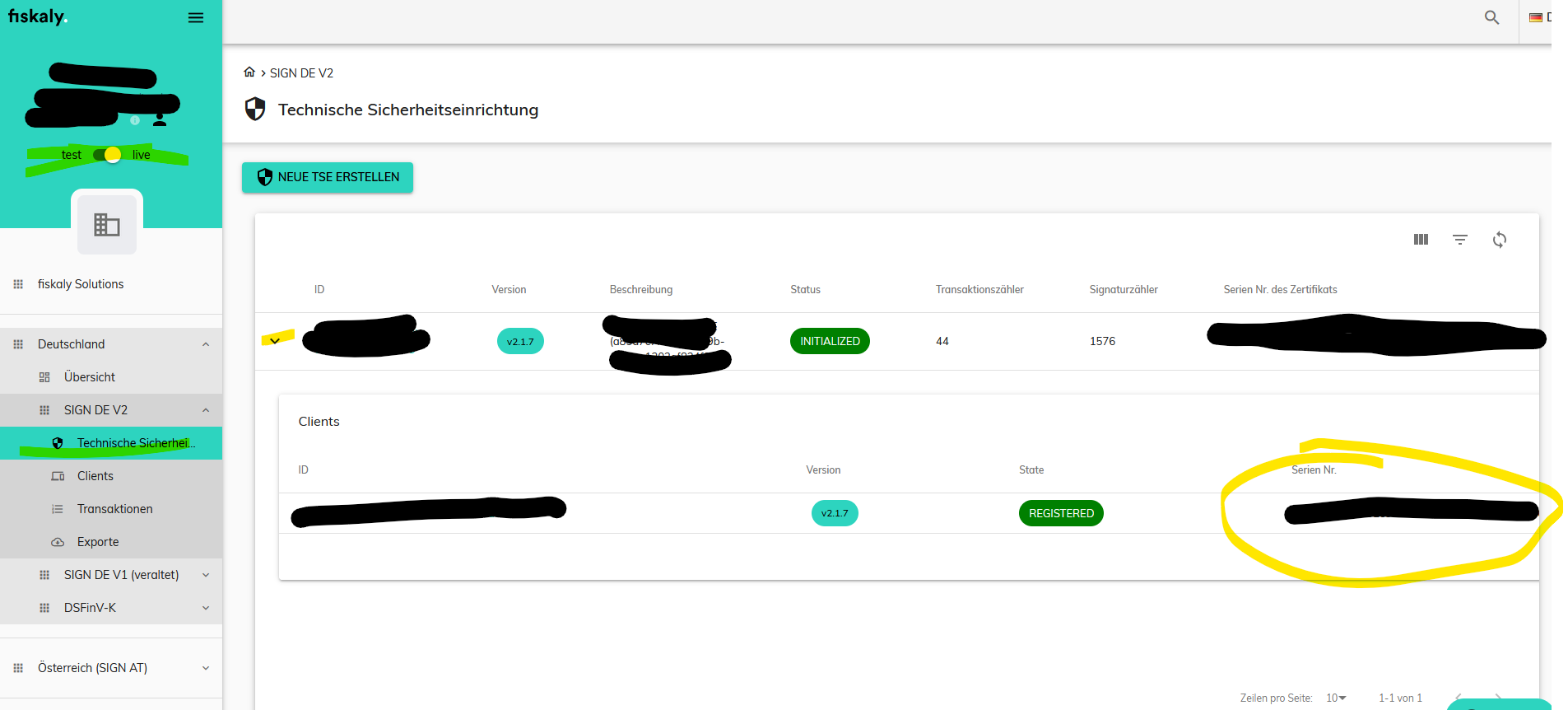Open the column visibility icon

(1421, 240)
